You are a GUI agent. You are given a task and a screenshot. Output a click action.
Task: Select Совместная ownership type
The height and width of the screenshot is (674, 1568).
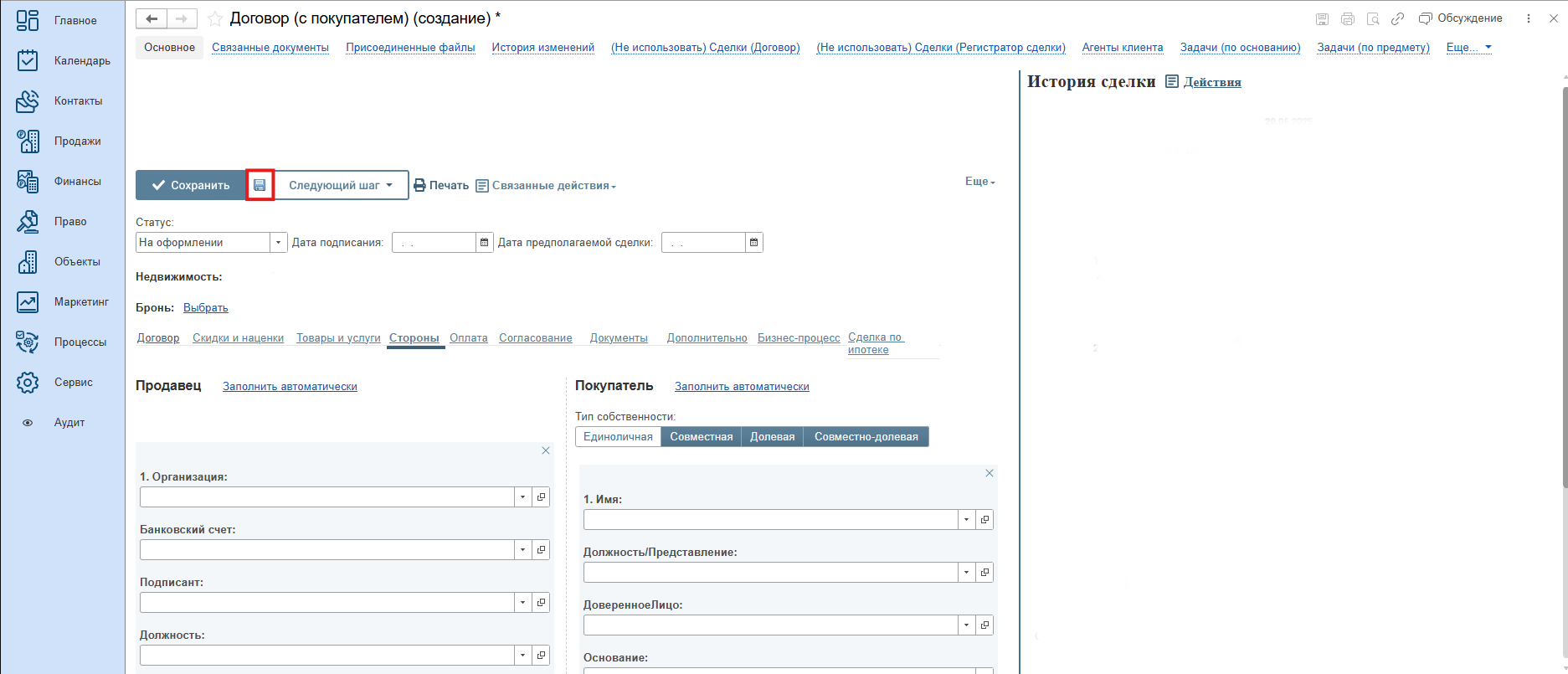701,437
